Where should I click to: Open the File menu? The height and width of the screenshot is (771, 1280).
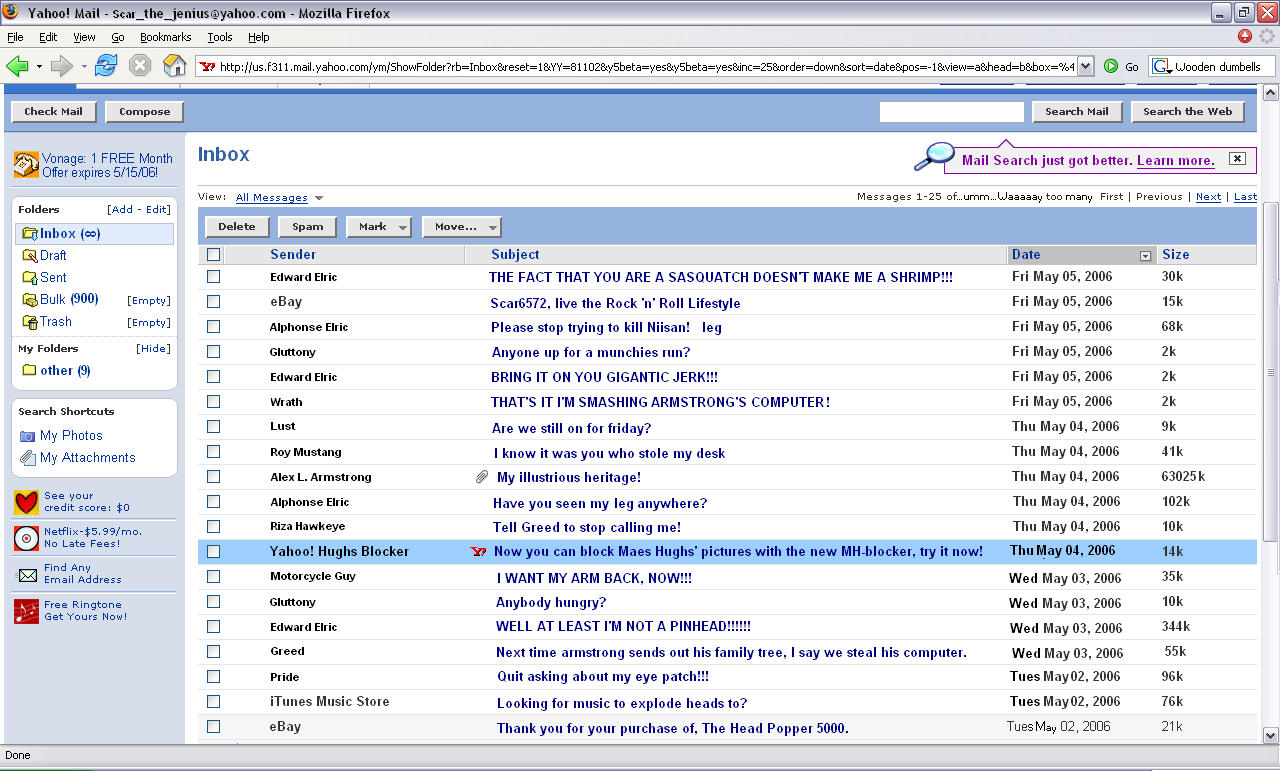point(15,37)
